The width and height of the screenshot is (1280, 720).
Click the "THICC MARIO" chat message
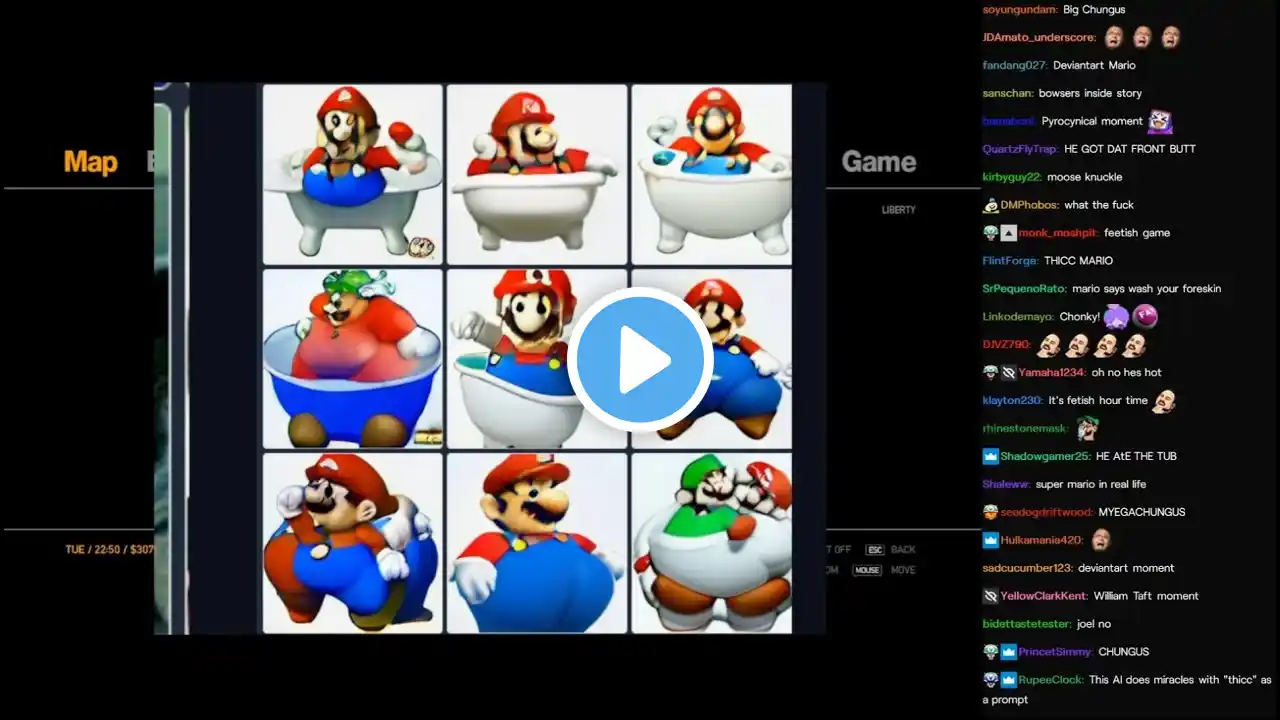(1079, 261)
